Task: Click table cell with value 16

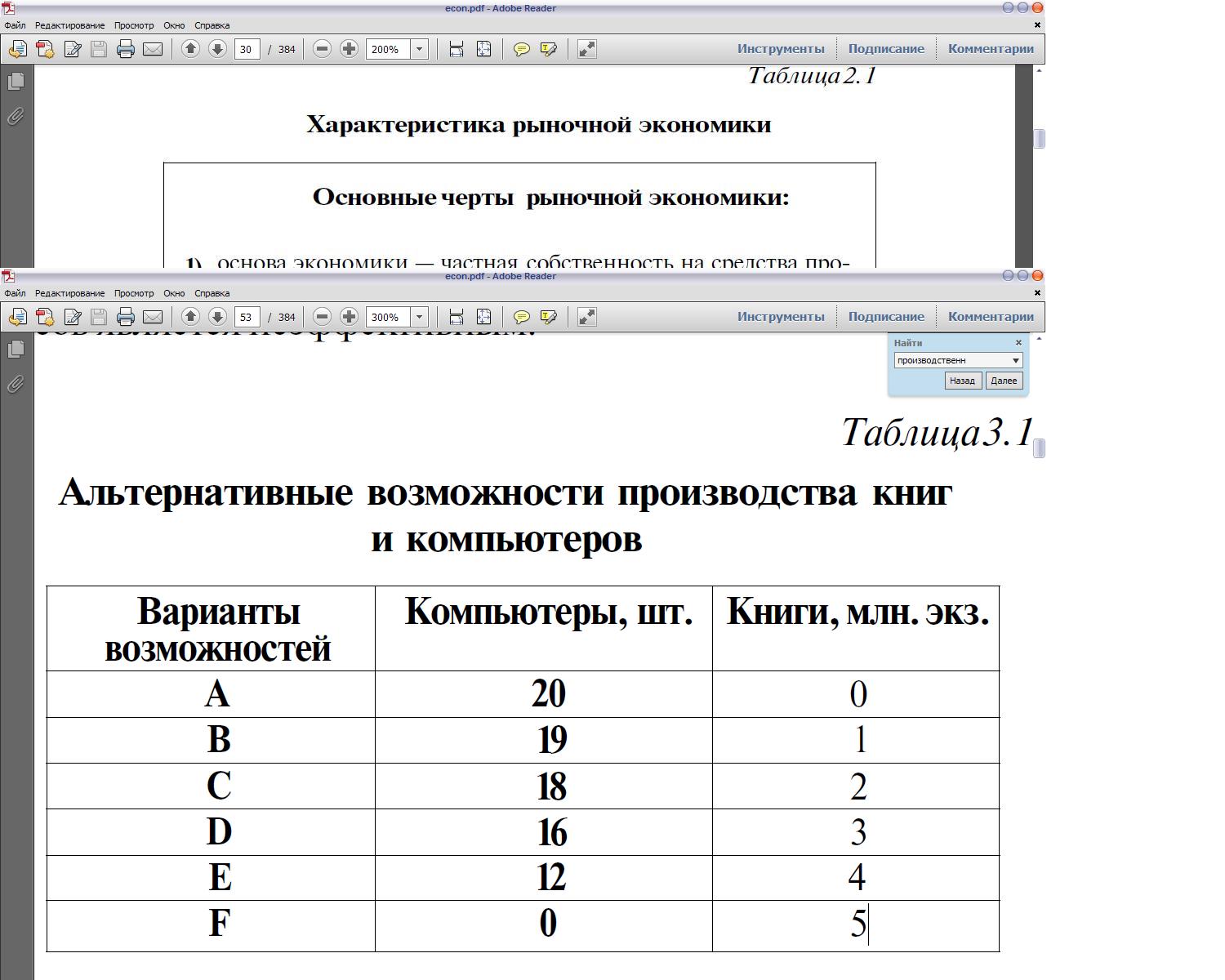Action: [x=544, y=832]
